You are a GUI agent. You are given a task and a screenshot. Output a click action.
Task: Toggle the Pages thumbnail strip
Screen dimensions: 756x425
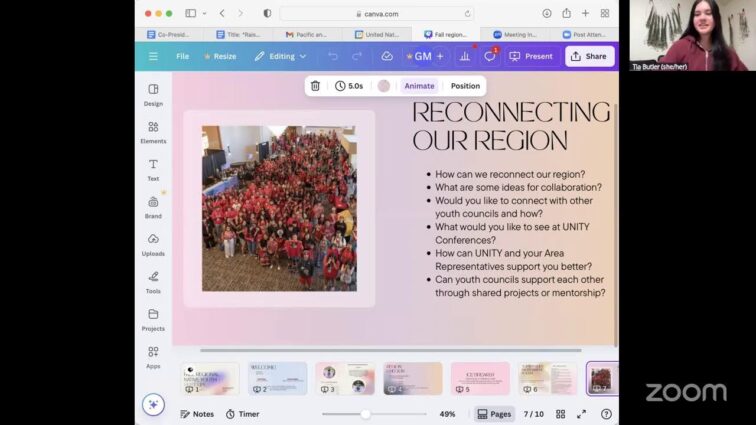(494, 414)
